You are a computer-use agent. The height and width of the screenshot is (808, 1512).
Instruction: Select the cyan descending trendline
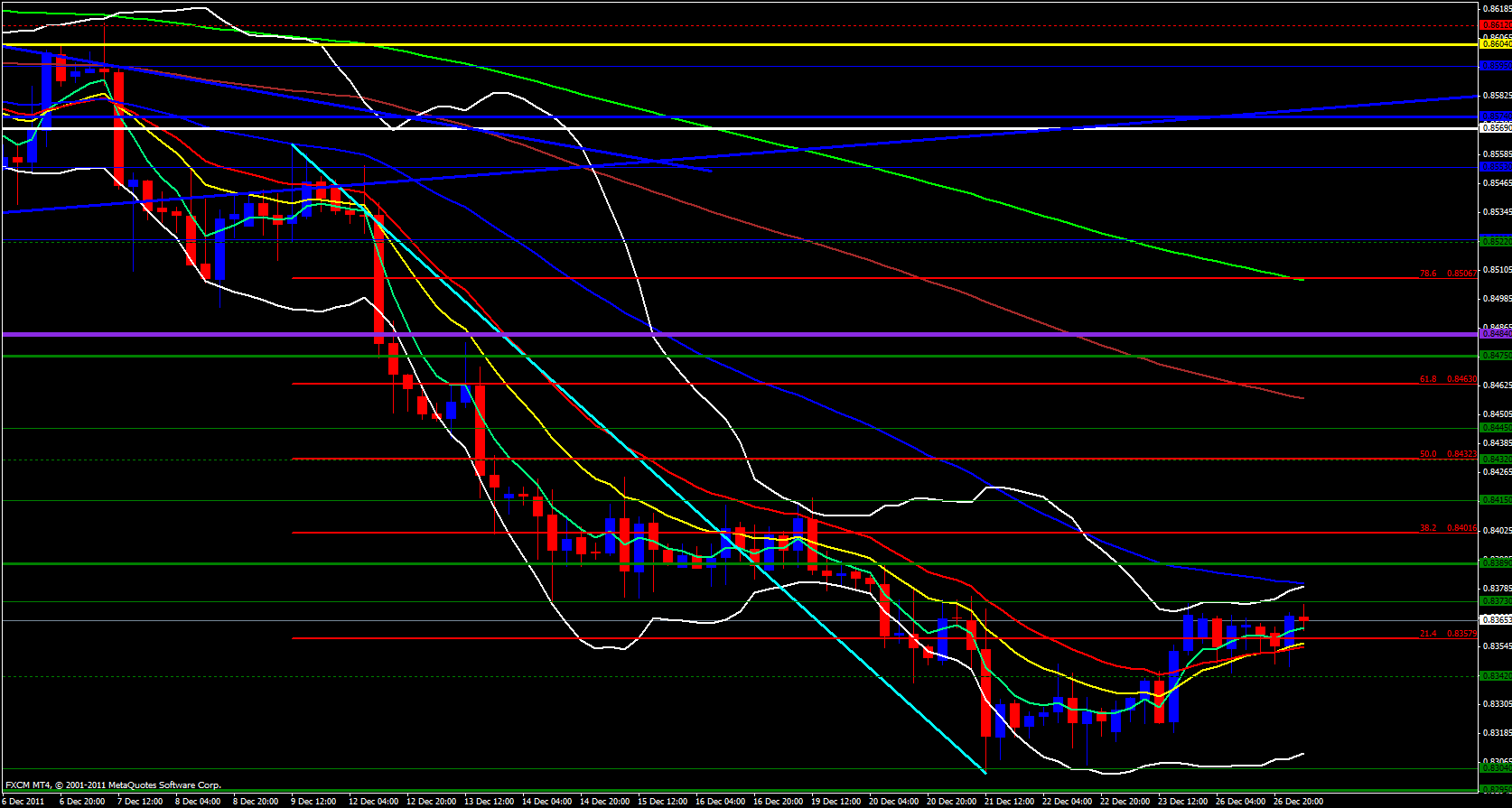(638, 458)
